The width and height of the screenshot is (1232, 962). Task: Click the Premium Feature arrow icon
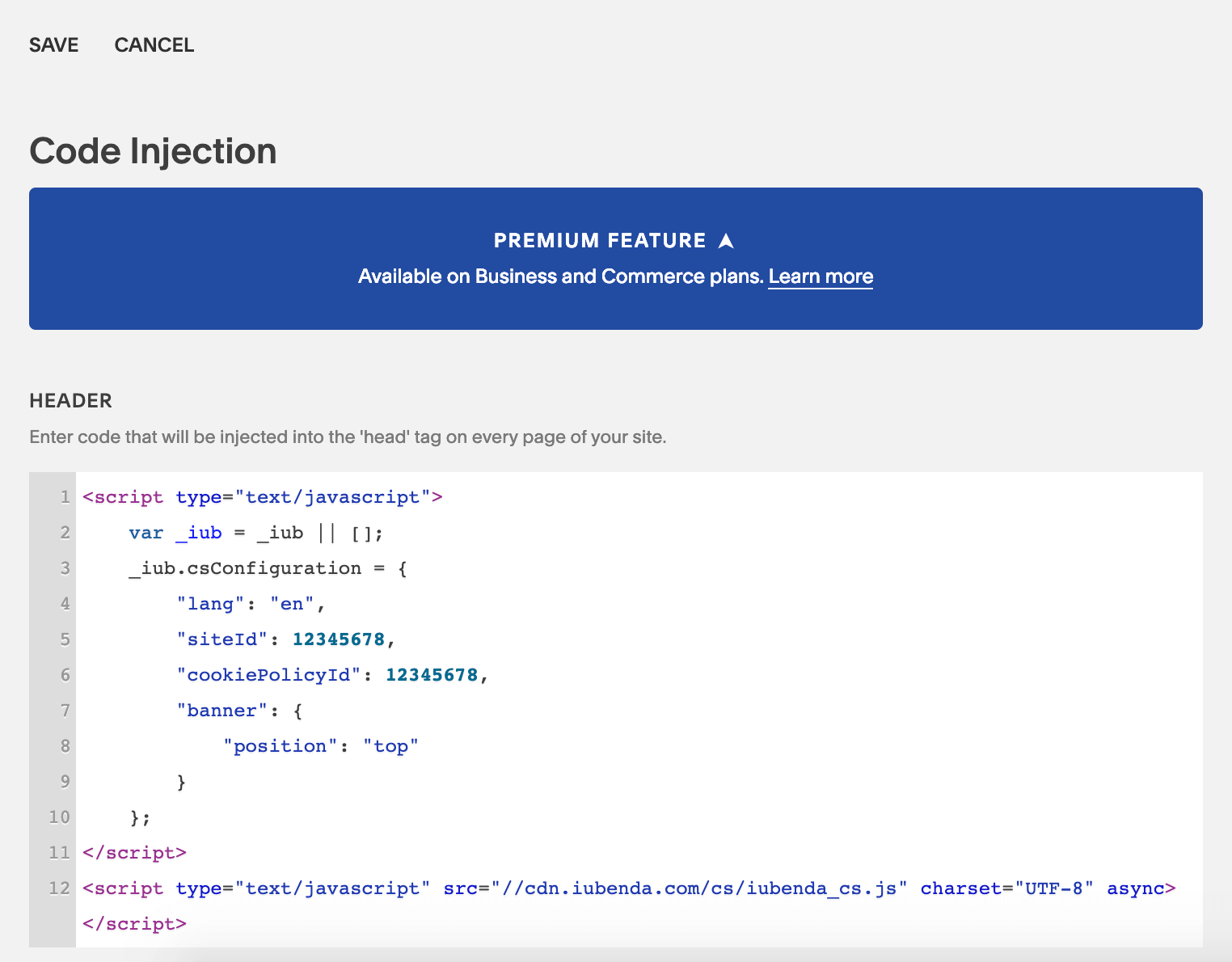pos(726,241)
